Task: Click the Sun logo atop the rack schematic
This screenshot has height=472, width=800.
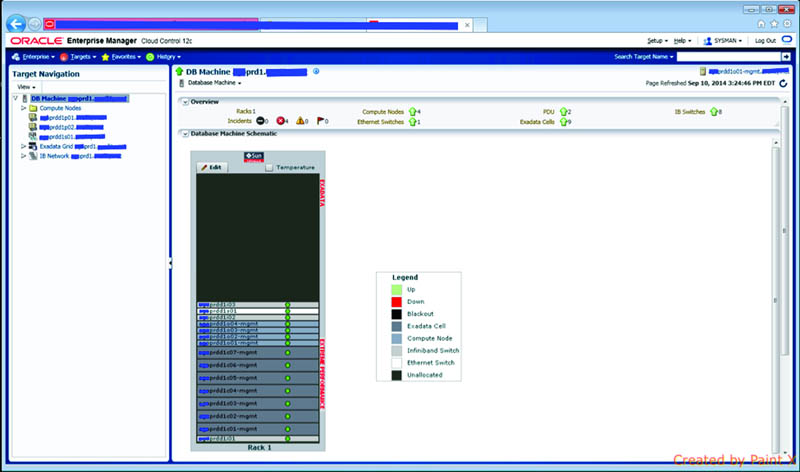Action: click(254, 157)
